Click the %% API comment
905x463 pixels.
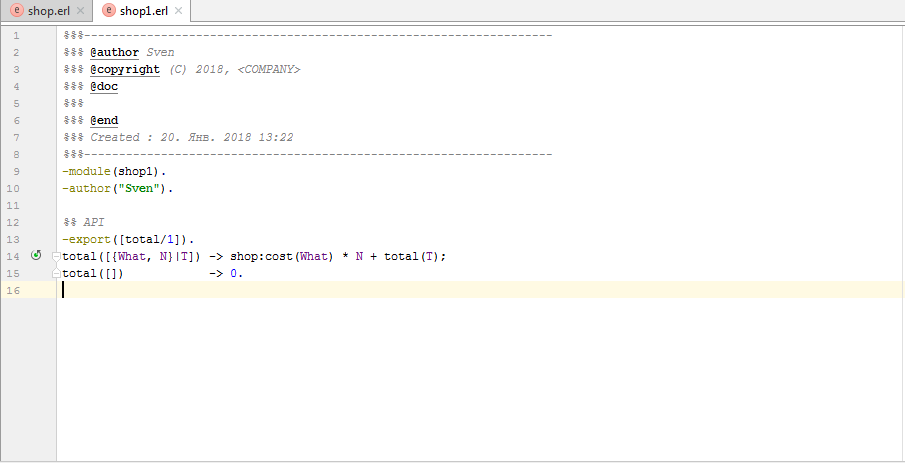tap(83, 222)
